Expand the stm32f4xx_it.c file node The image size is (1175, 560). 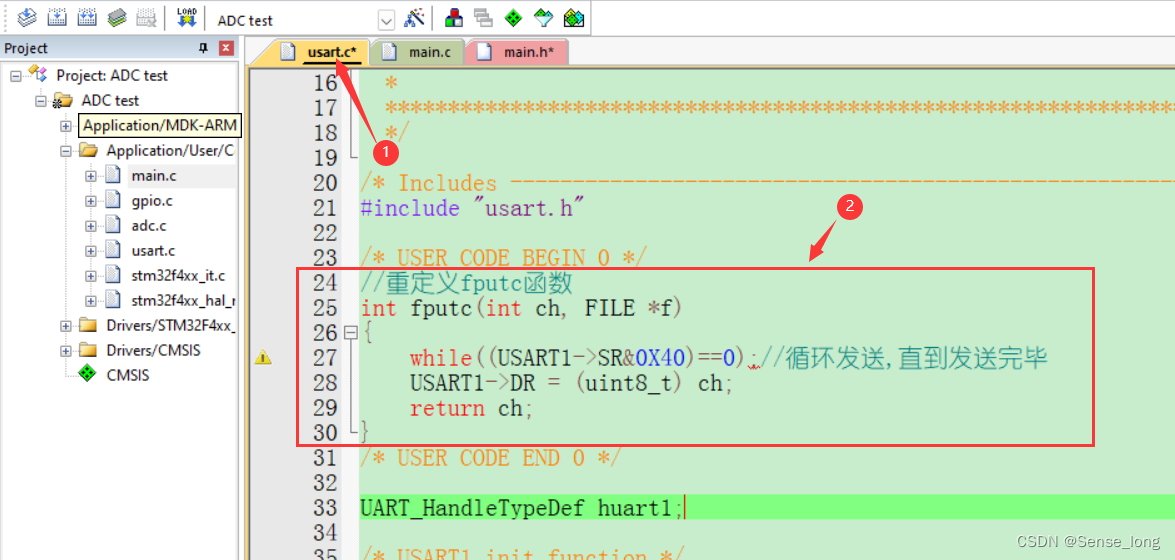[x=91, y=276]
